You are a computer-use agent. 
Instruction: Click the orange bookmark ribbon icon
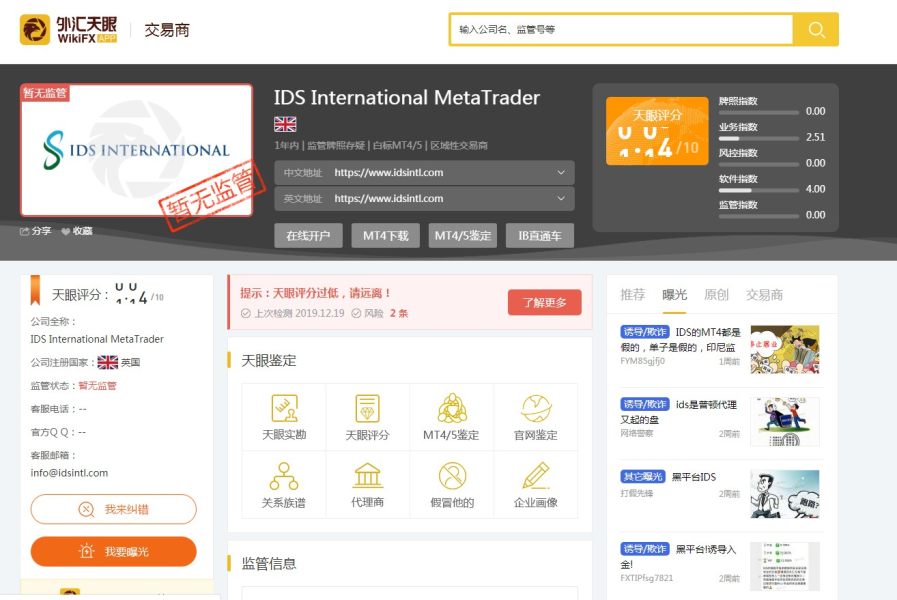coord(35,290)
